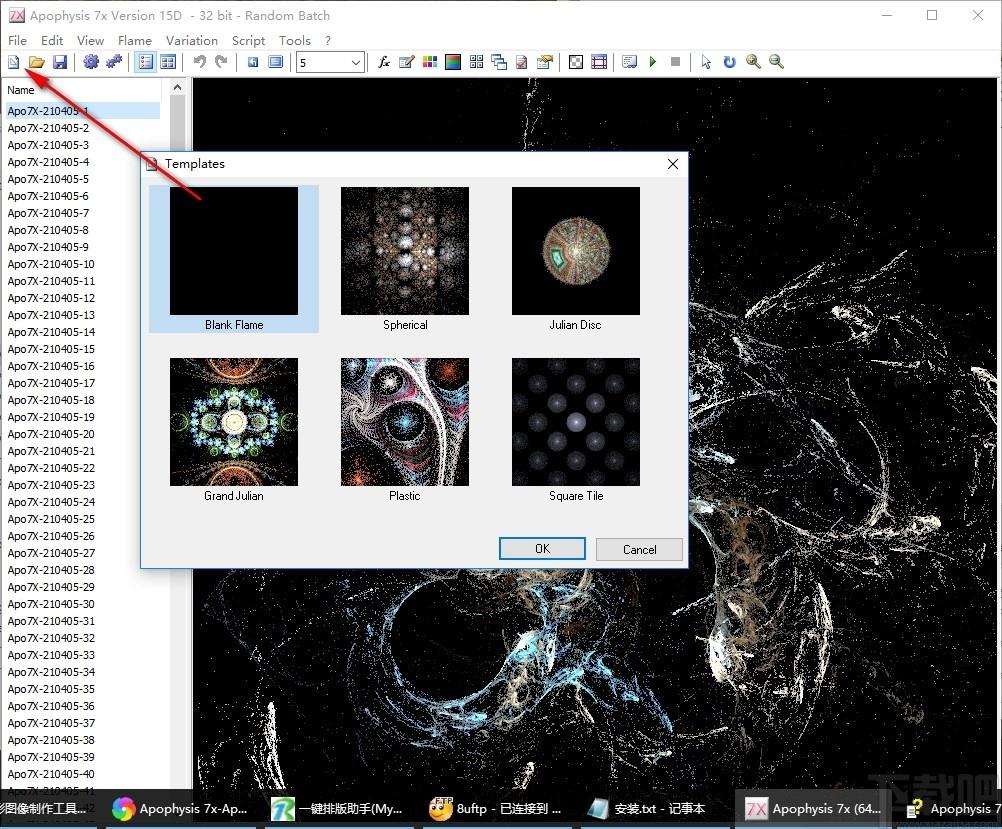
Task: Click the fullscreen view toolbar icon
Action: tap(276, 62)
